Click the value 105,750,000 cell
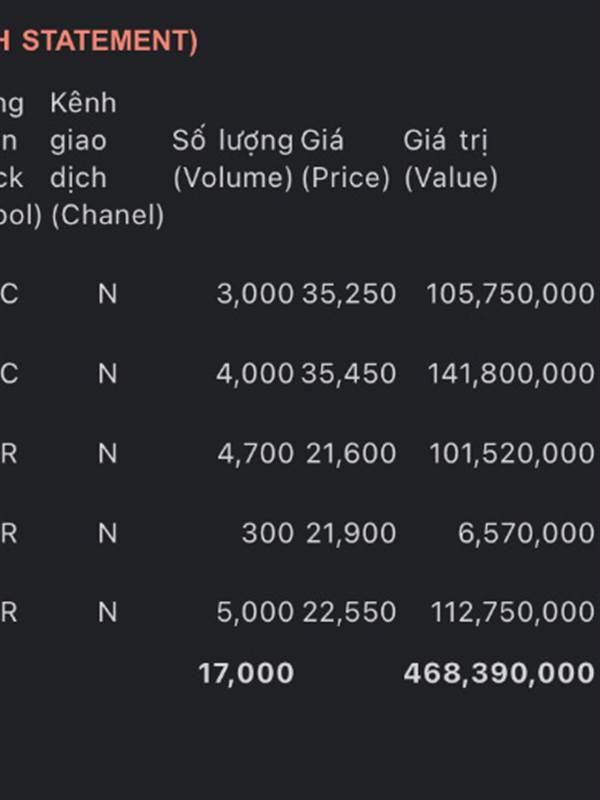The image size is (600, 800). [510, 294]
